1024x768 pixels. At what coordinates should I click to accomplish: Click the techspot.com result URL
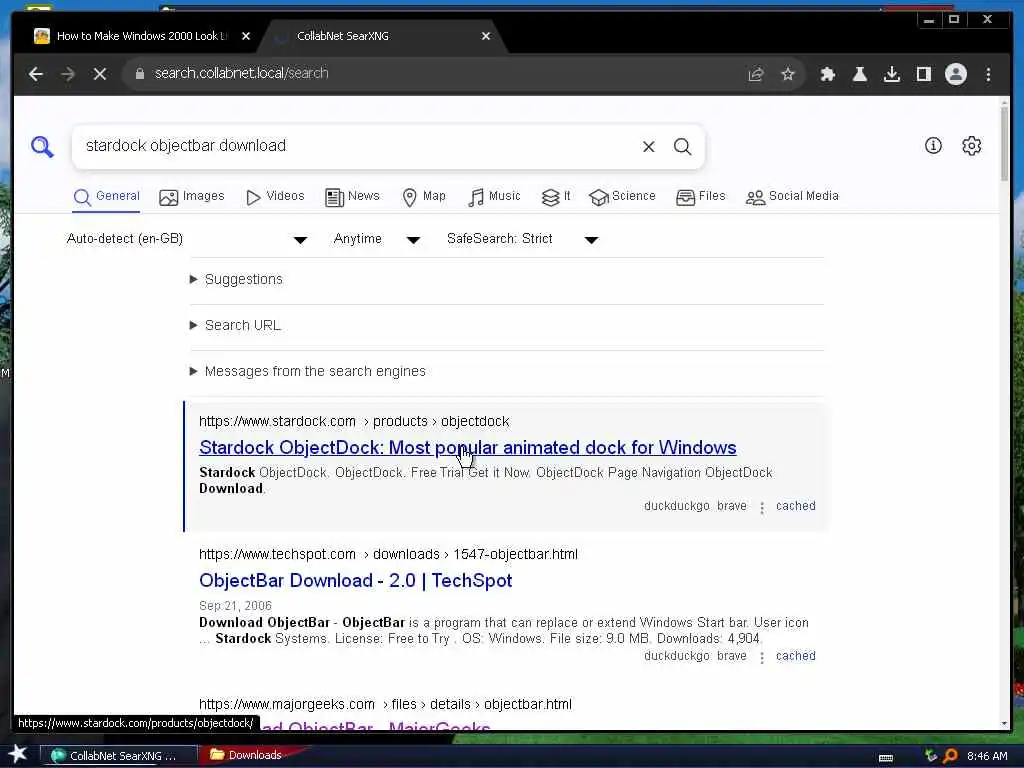(388, 554)
